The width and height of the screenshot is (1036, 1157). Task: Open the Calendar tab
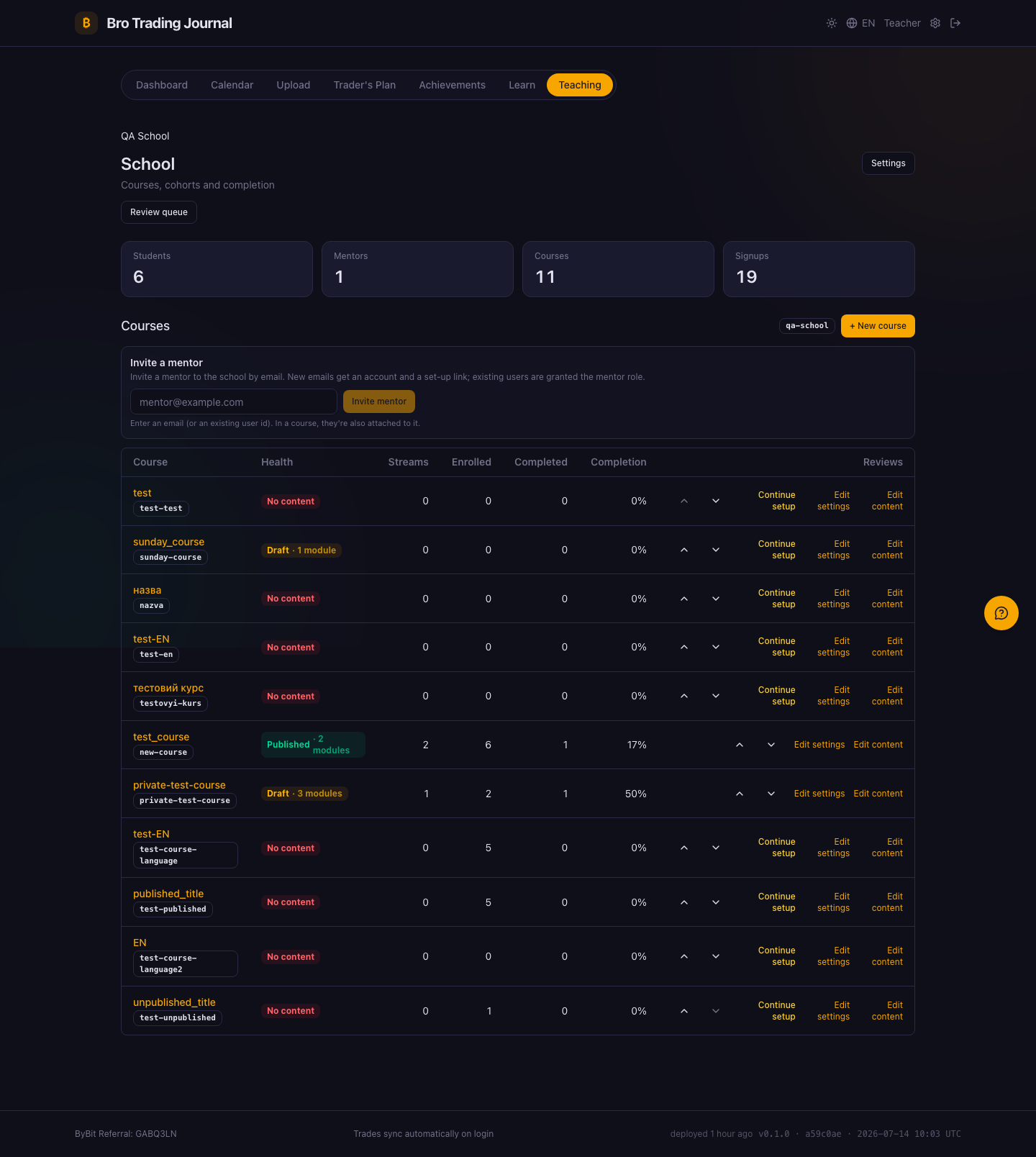click(232, 85)
